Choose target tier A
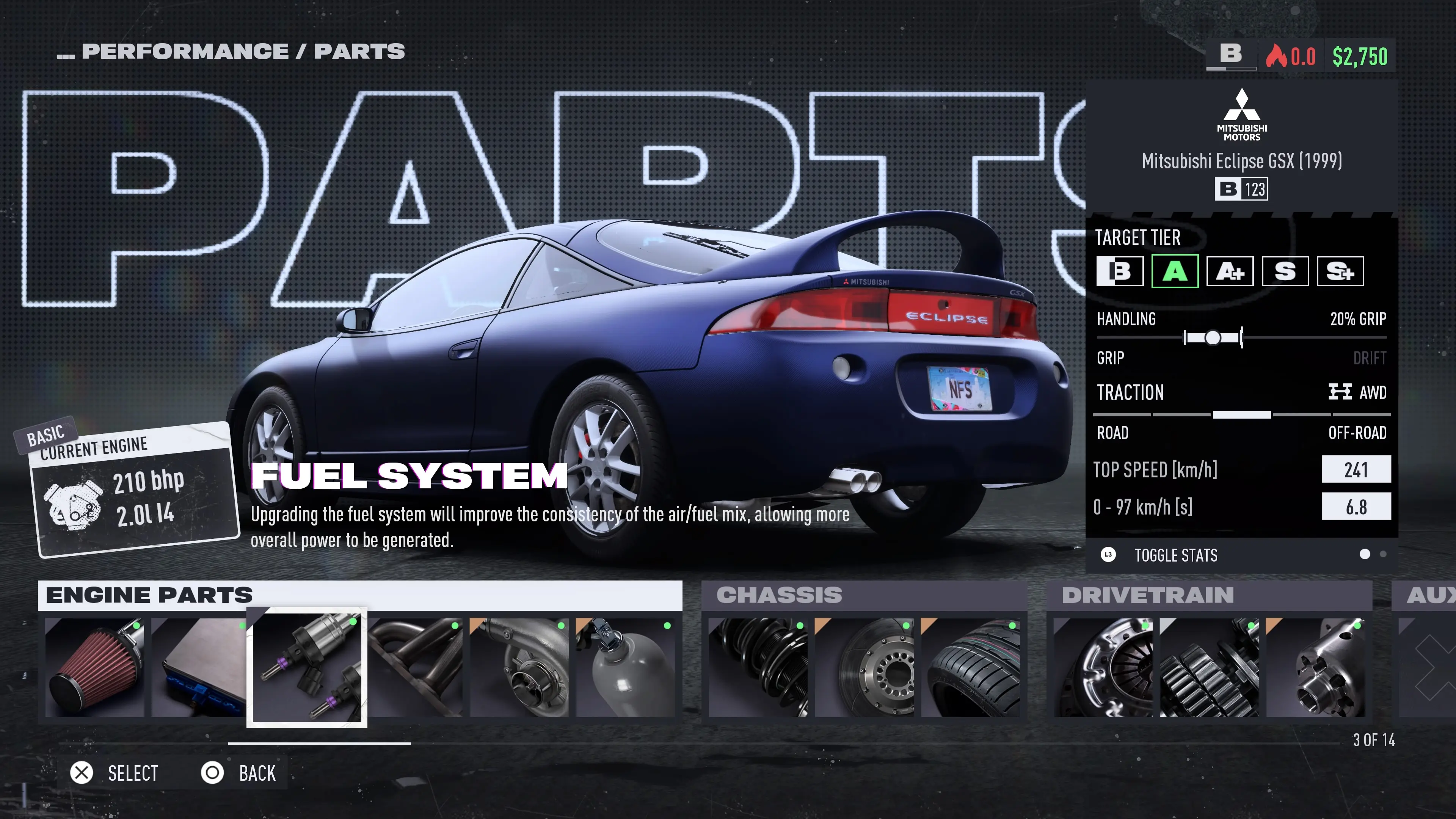This screenshot has width=1456, height=819. click(x=1175, y=271)
